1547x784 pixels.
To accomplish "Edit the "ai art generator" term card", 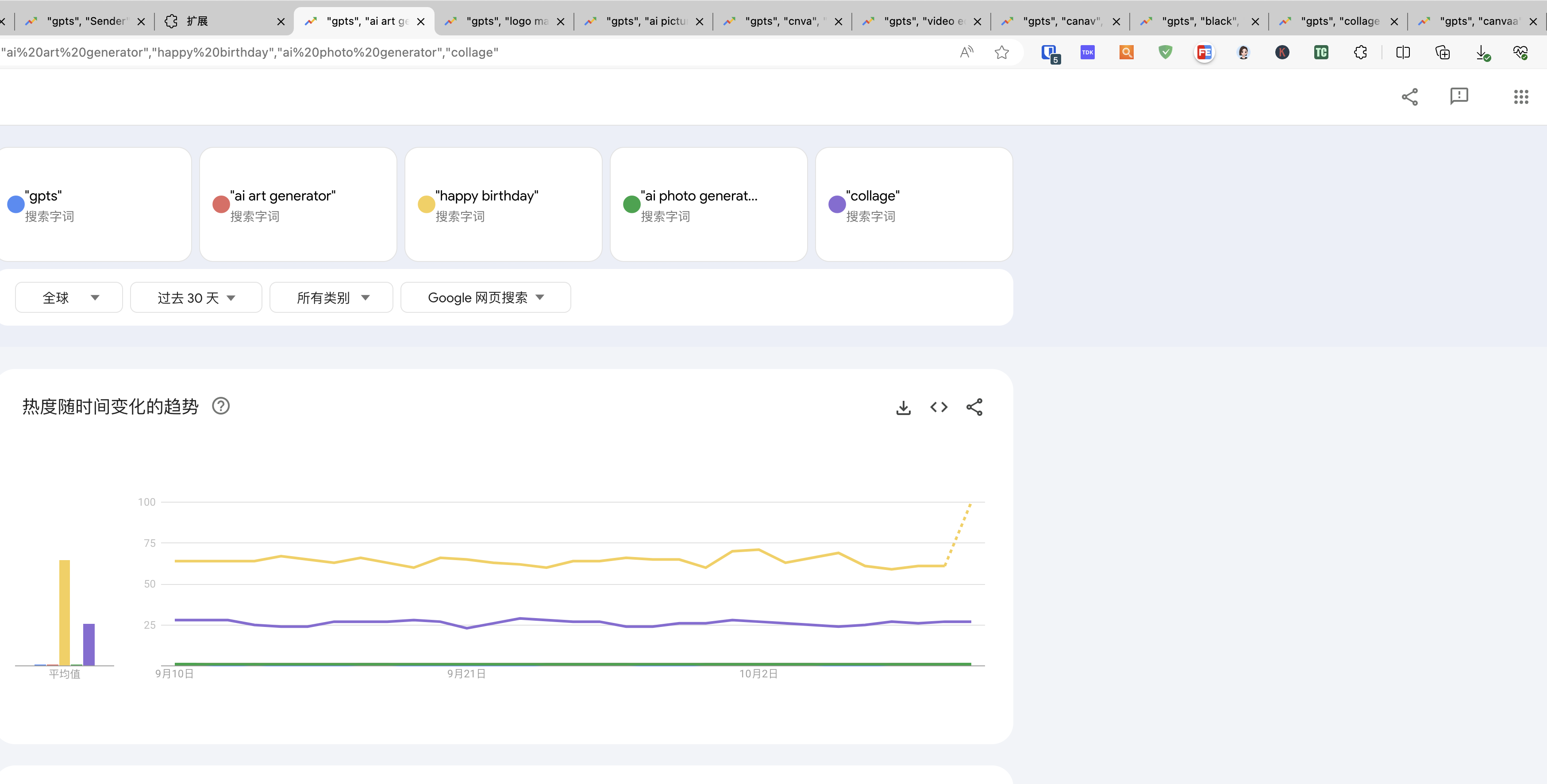I will coord(298,204).
